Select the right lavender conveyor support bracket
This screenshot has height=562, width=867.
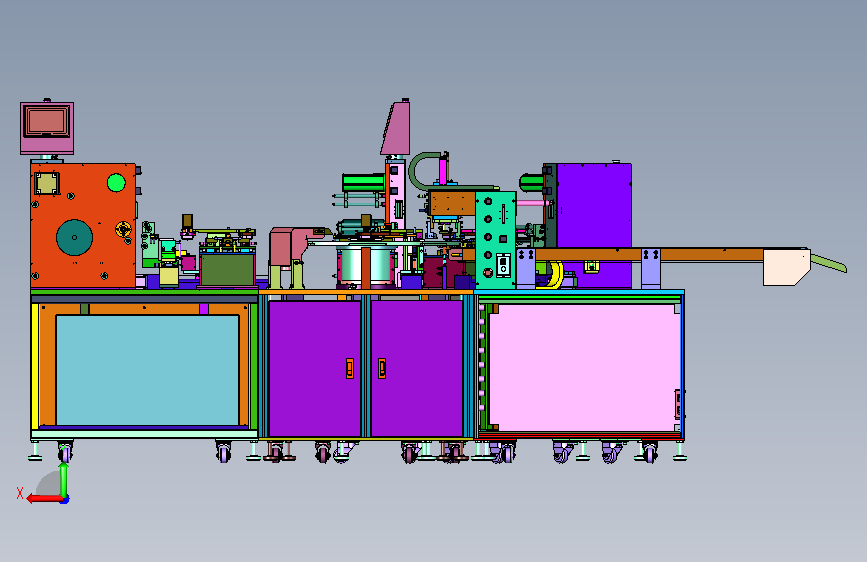[651, 268]
